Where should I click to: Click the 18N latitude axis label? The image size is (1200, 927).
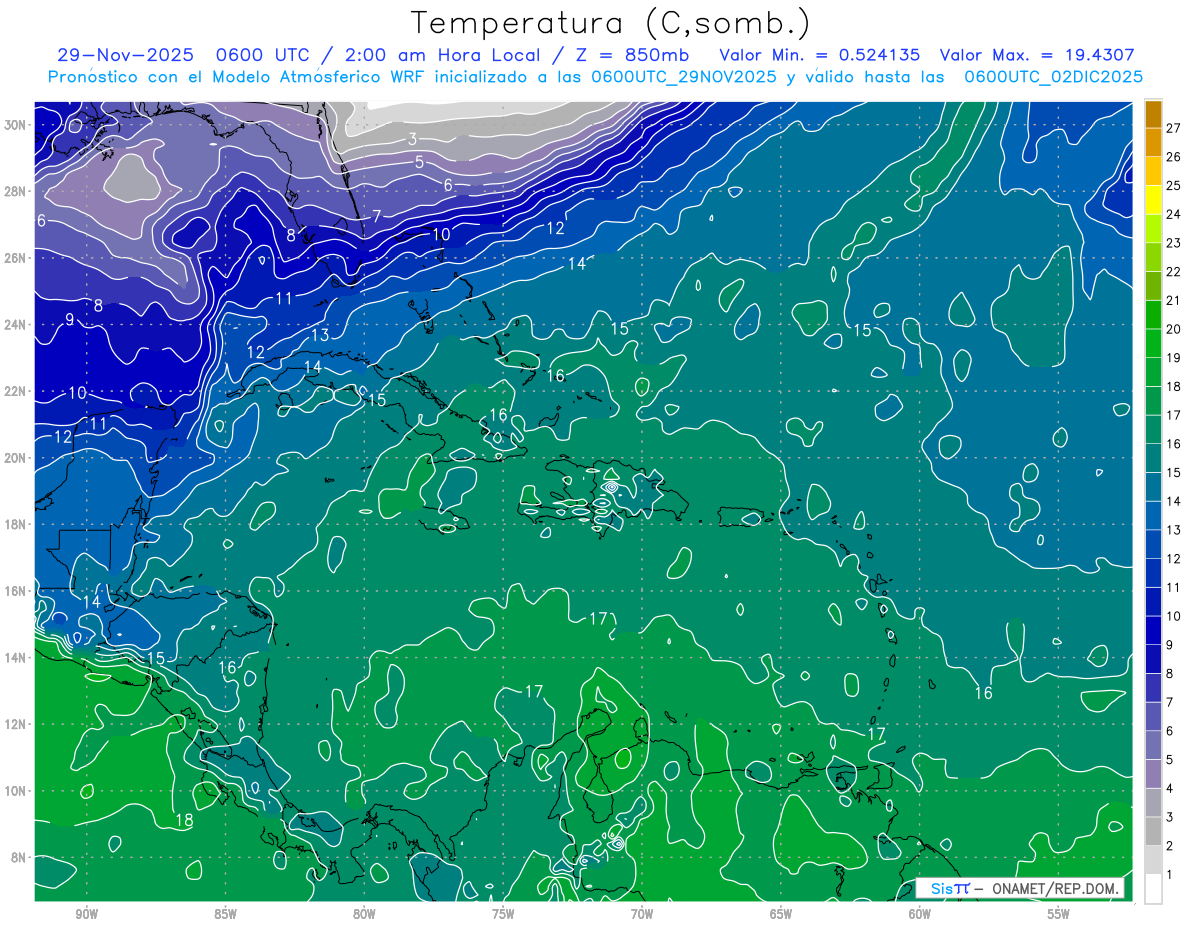(x=15, y=524)
